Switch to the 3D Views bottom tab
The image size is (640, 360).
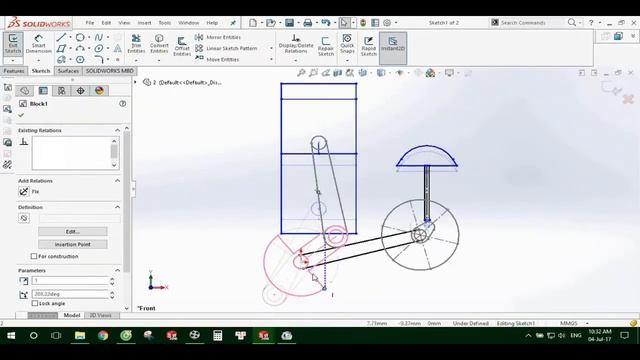pyautogui.click(x=101, y=315)
